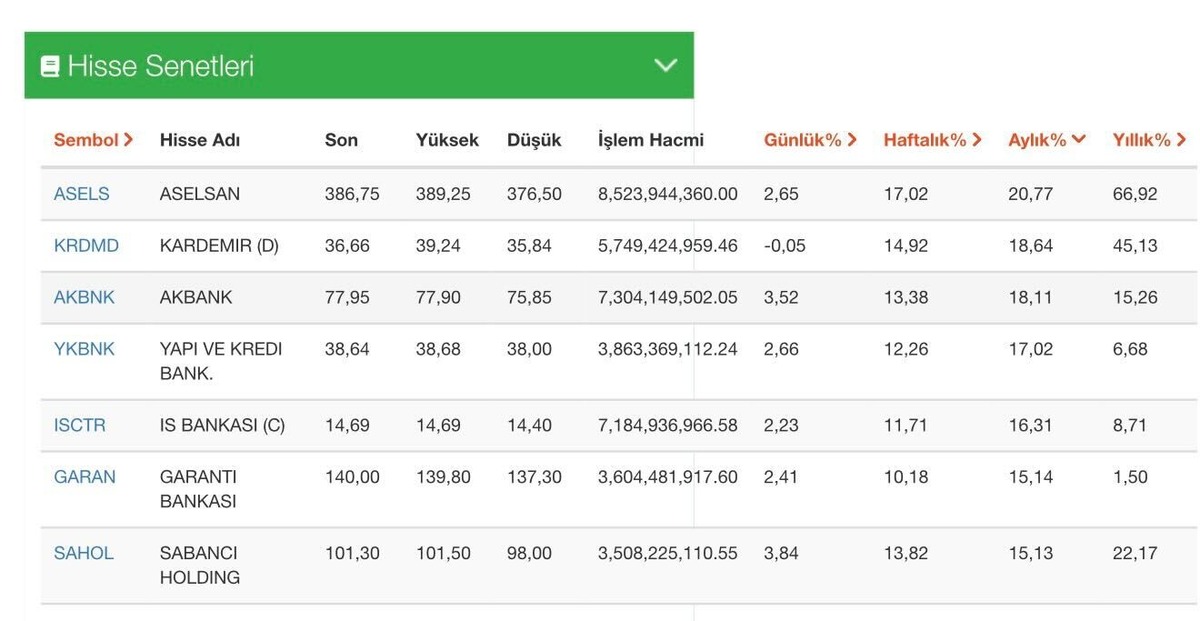Open the AKBNK stock link
Screen dimensions: 1200x621
tap(84, 298)
